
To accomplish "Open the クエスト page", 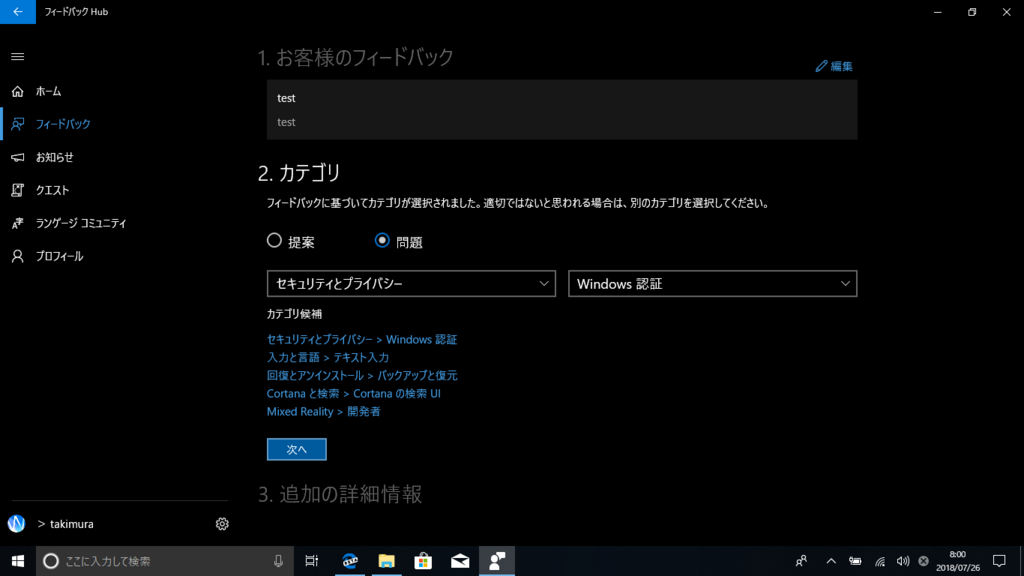I will [x=52, y=190].
